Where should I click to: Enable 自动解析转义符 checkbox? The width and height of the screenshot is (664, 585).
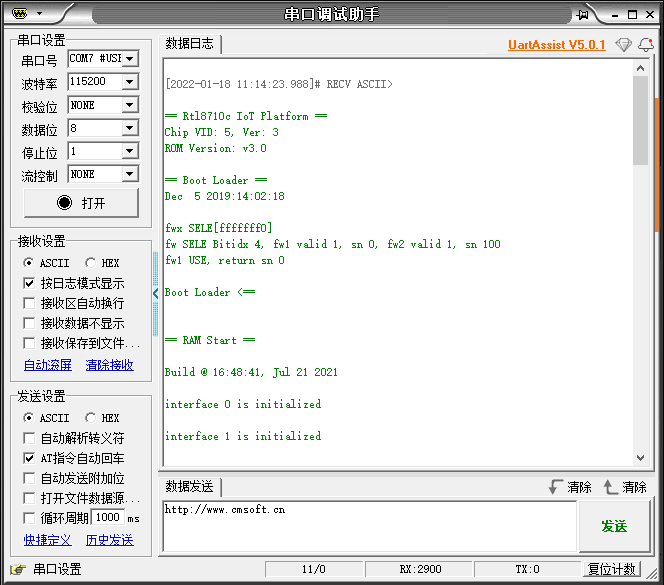click(29, 438)
